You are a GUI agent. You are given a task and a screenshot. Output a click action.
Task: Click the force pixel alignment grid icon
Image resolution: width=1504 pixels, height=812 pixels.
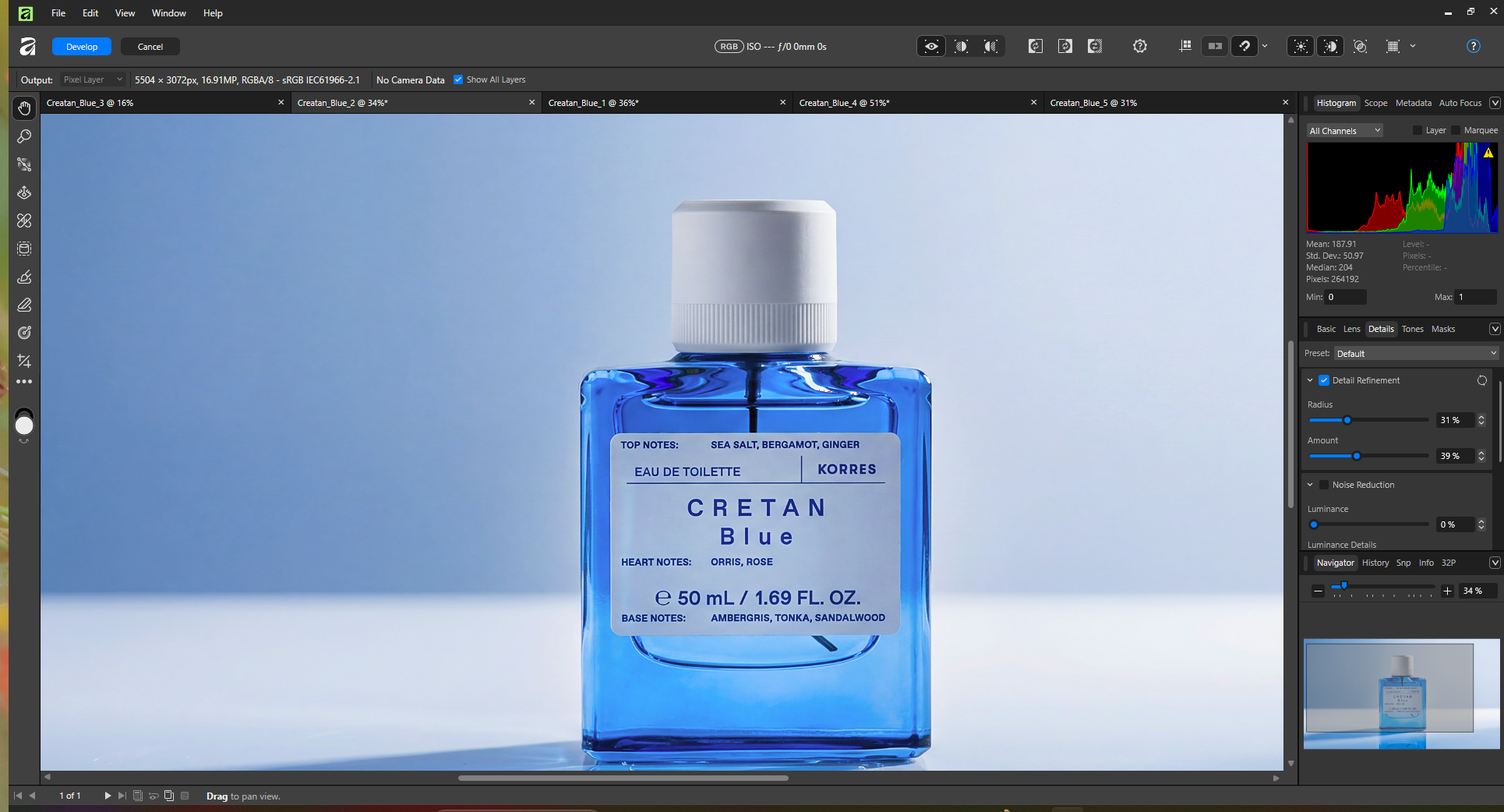(1185, 47)
